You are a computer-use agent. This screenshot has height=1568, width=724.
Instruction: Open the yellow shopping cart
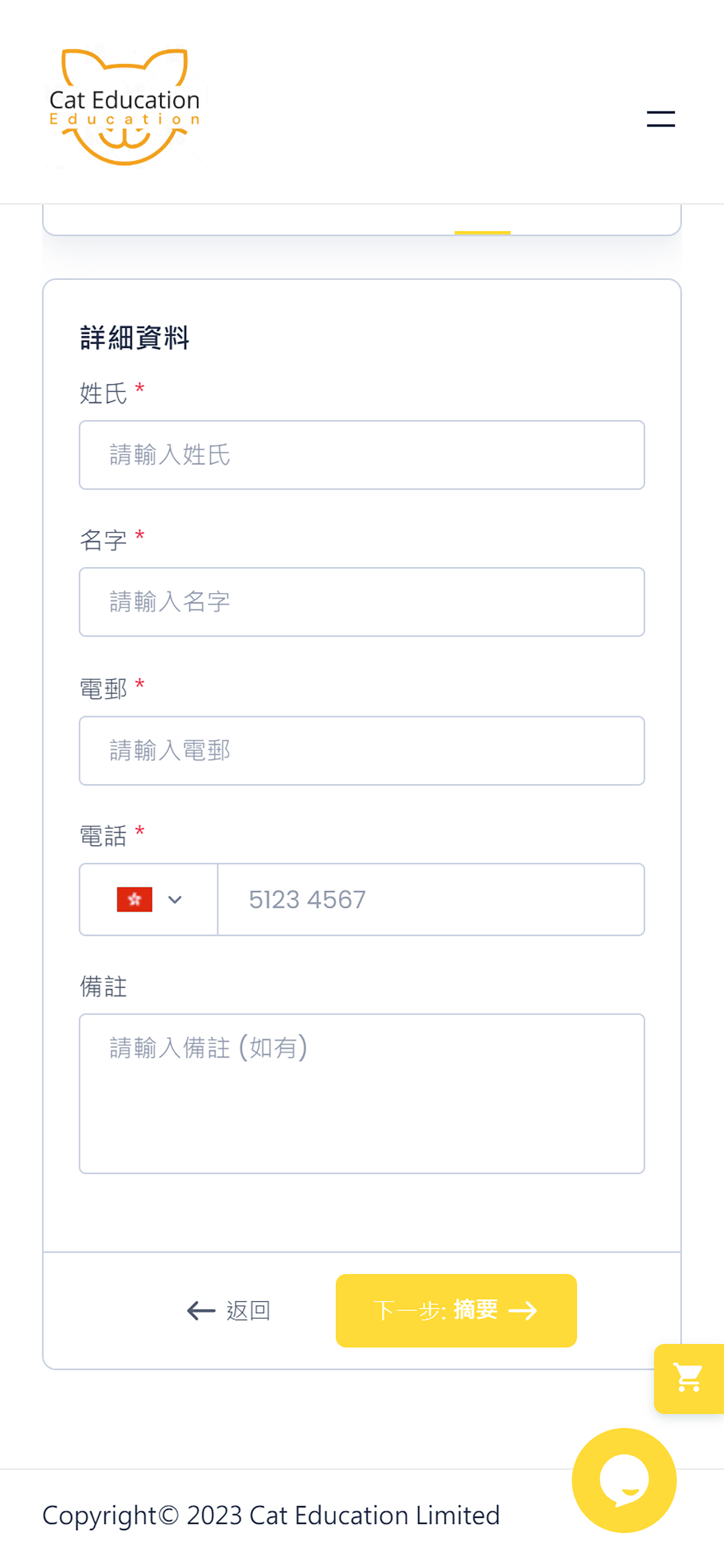688,1378
